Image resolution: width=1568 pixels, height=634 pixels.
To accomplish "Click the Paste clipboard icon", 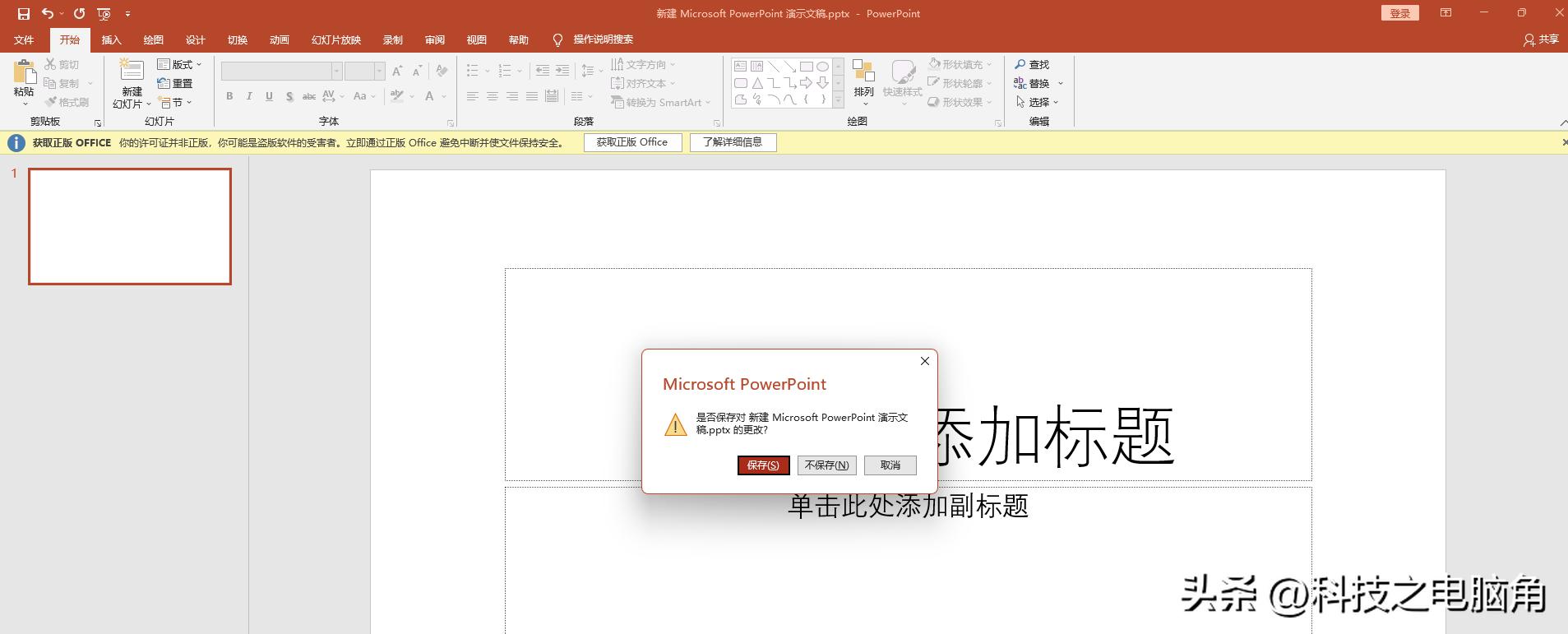I will pos(25,72).
